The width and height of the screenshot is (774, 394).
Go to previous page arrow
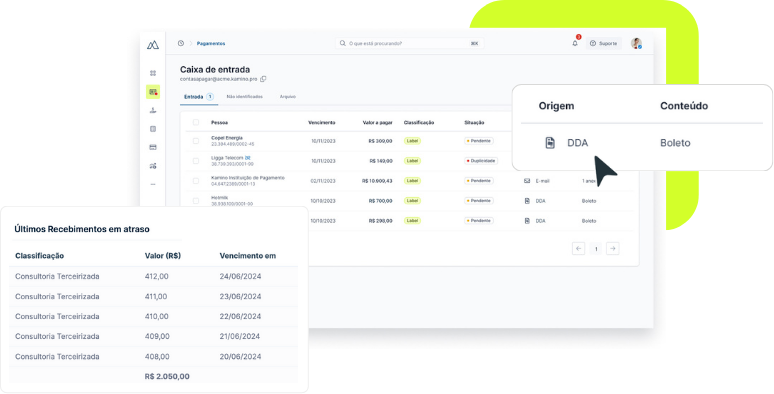click(x=579, y=248)
